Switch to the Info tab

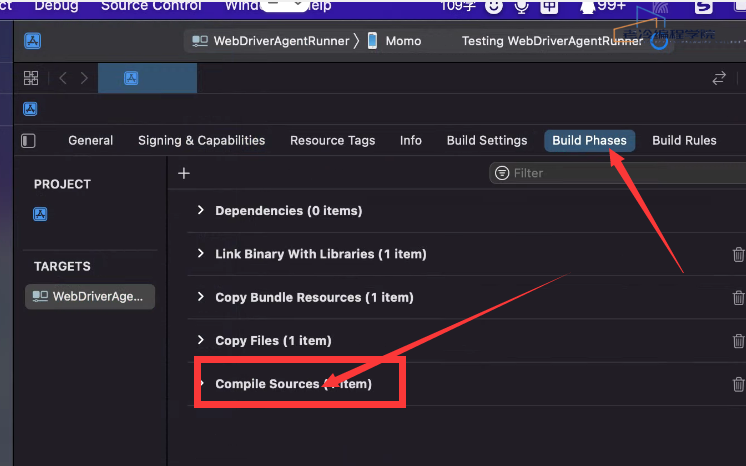coord(411,140)
